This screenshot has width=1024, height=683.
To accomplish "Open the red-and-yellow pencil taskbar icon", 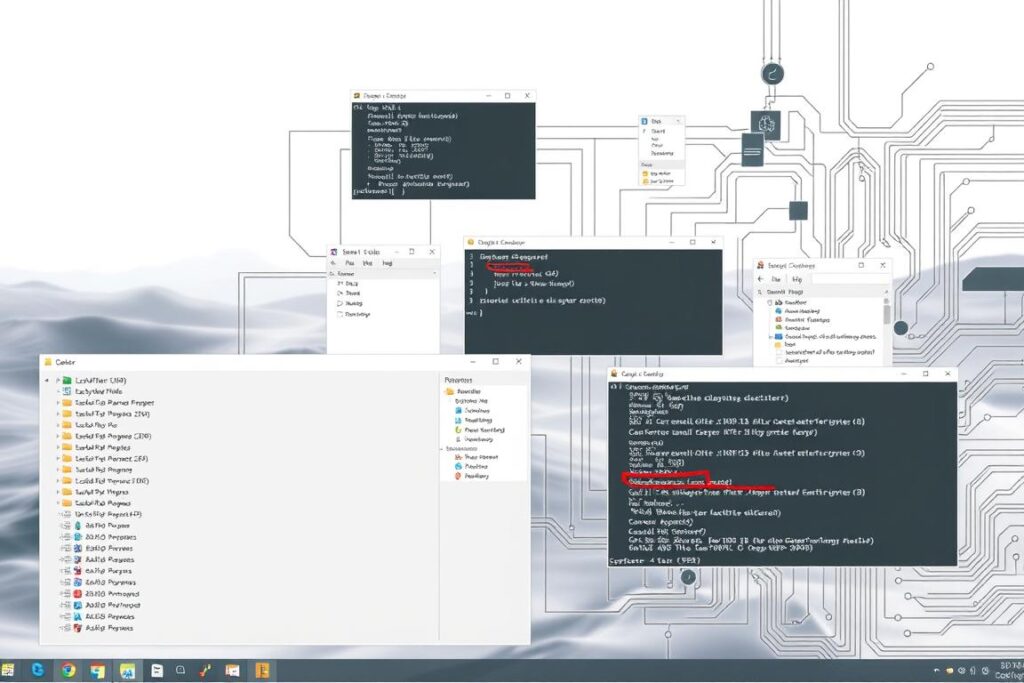I will pos(206,670).
